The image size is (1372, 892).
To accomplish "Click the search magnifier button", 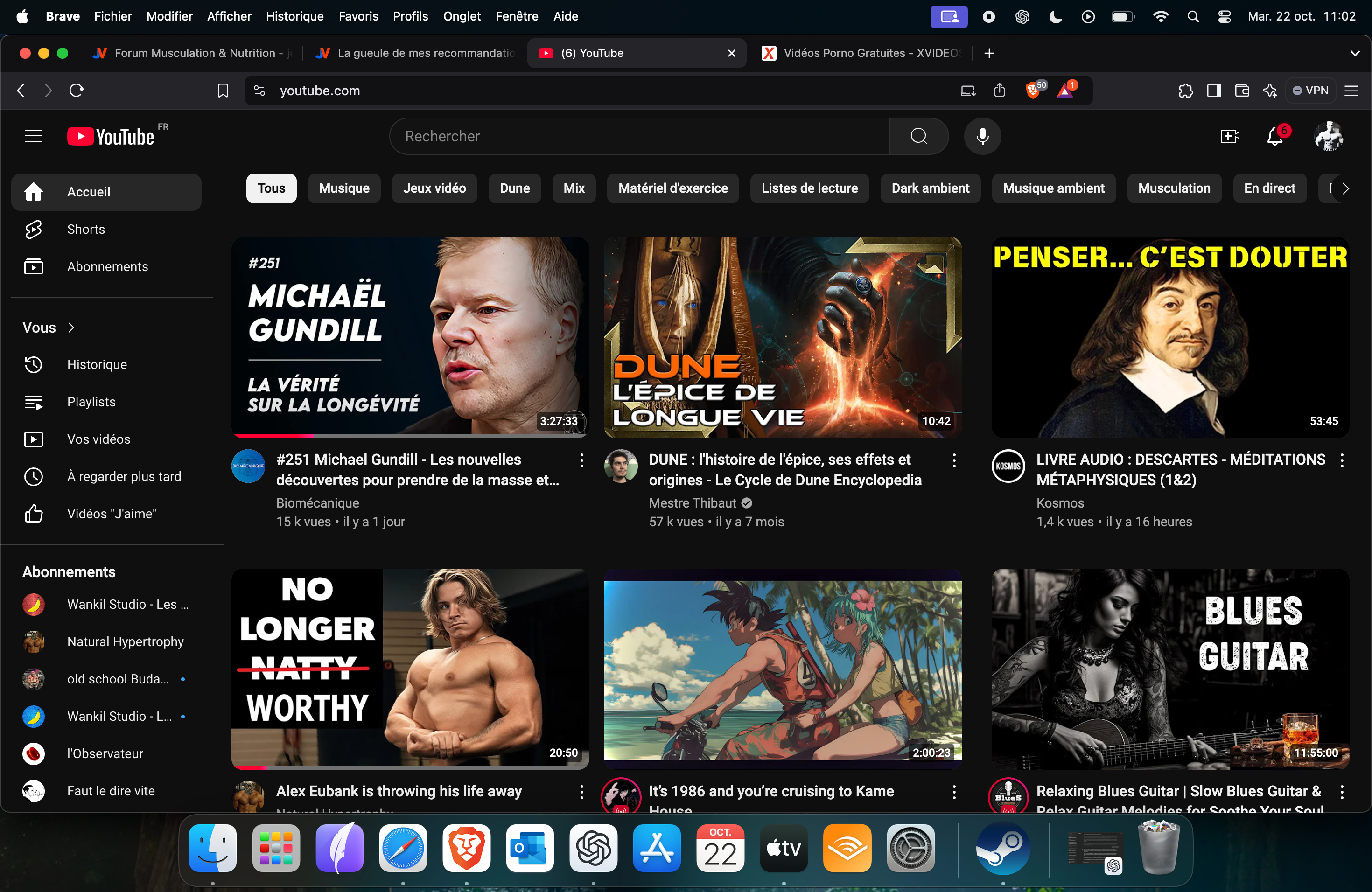I will 918,137.
